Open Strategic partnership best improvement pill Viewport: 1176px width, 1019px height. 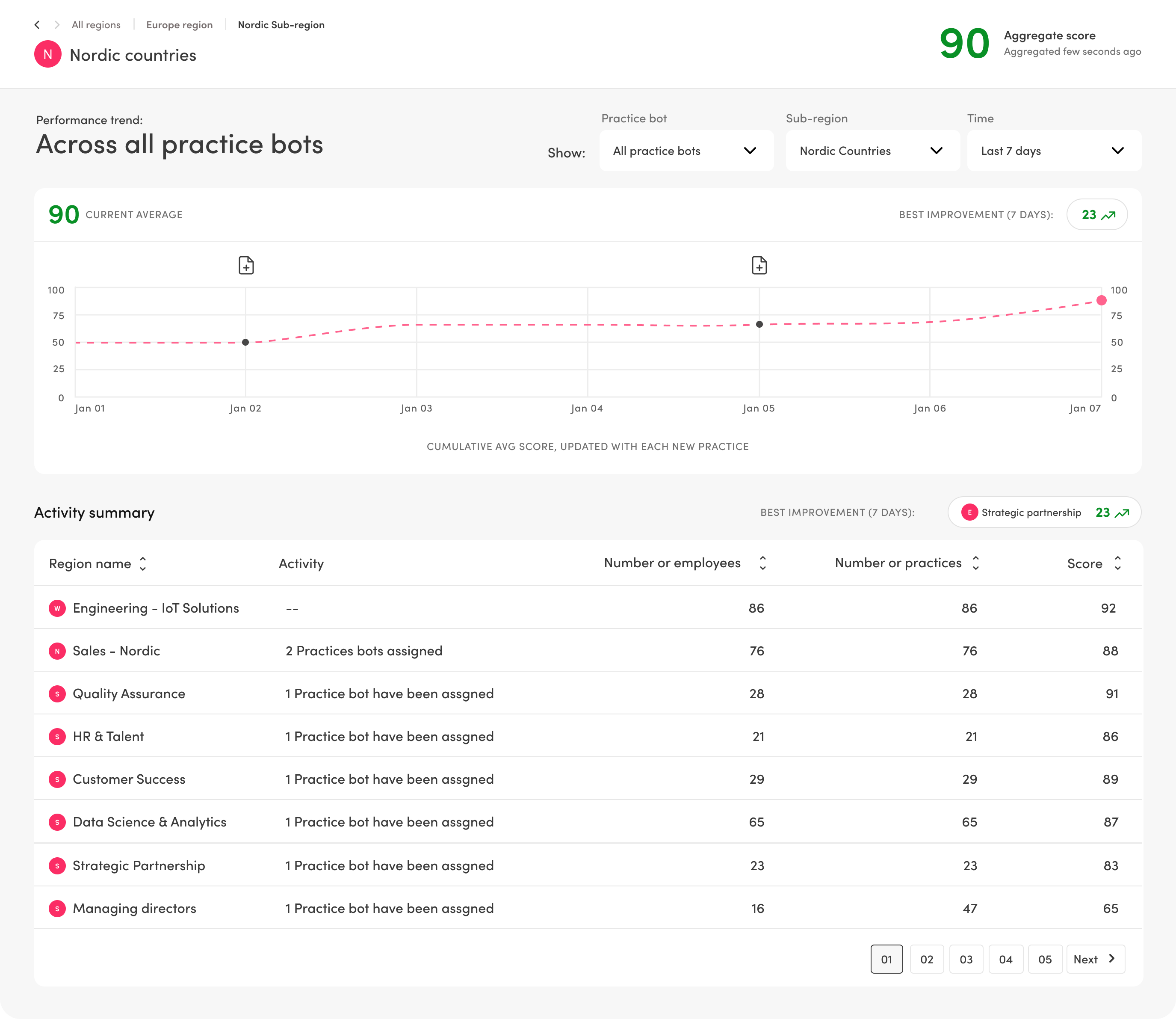tap(1044, 512)
